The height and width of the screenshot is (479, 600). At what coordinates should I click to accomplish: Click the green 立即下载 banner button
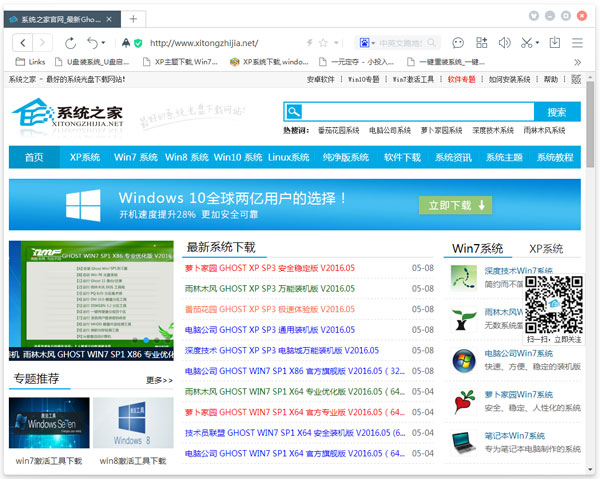tap(455, 205)
